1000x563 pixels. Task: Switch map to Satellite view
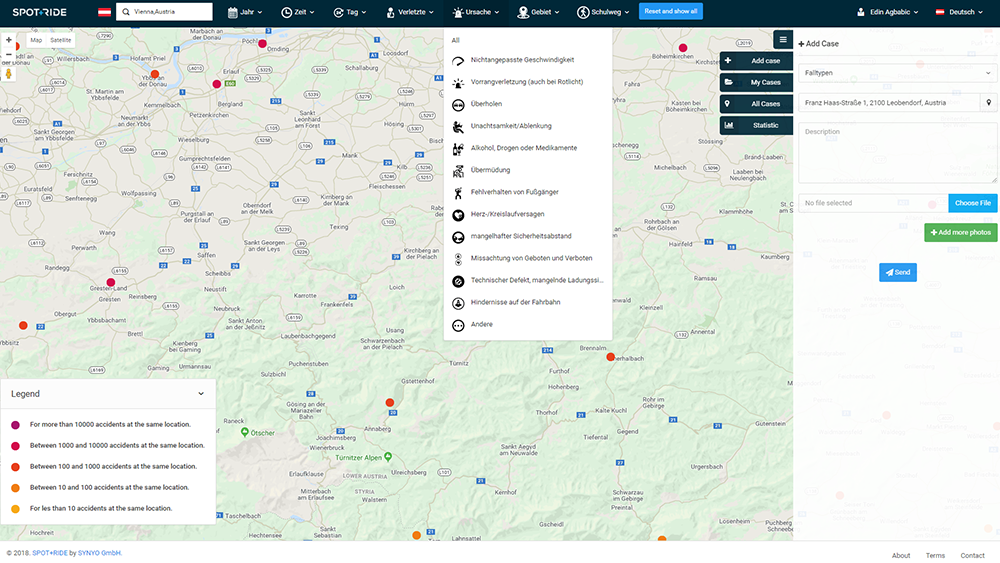coord(61,40)
